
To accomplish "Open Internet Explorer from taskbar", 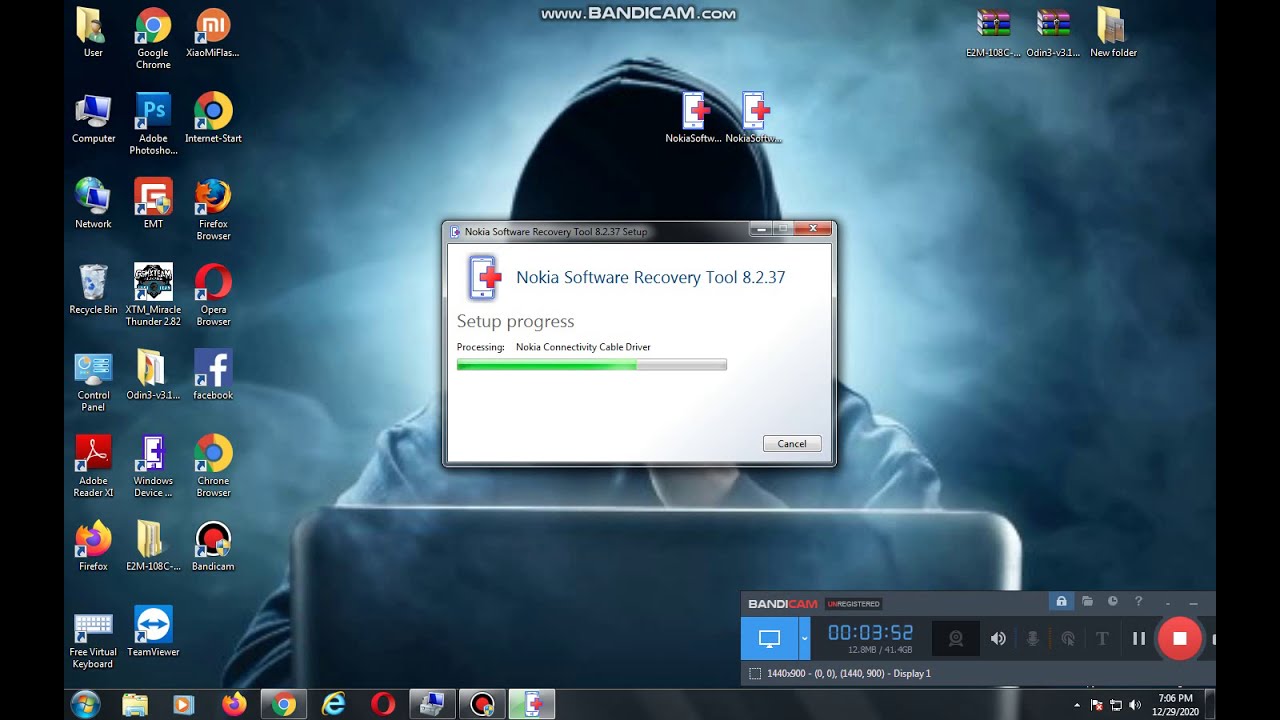I will click(x=333, y=705).
